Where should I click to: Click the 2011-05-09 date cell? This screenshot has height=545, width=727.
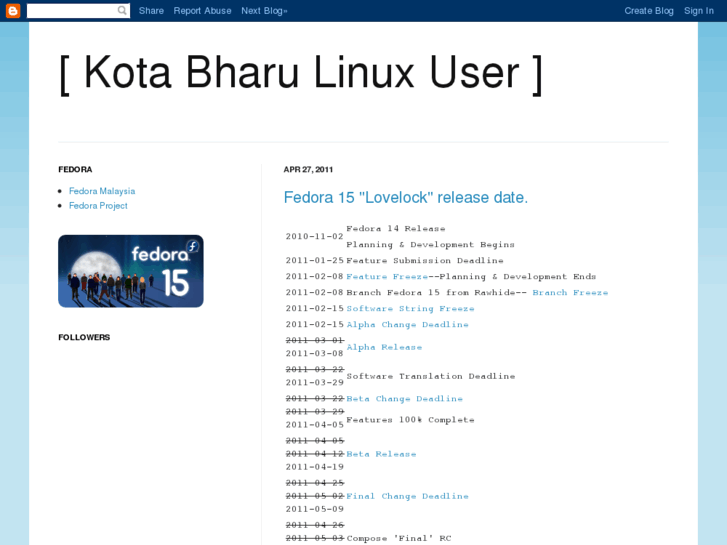(x=315, y=509)
